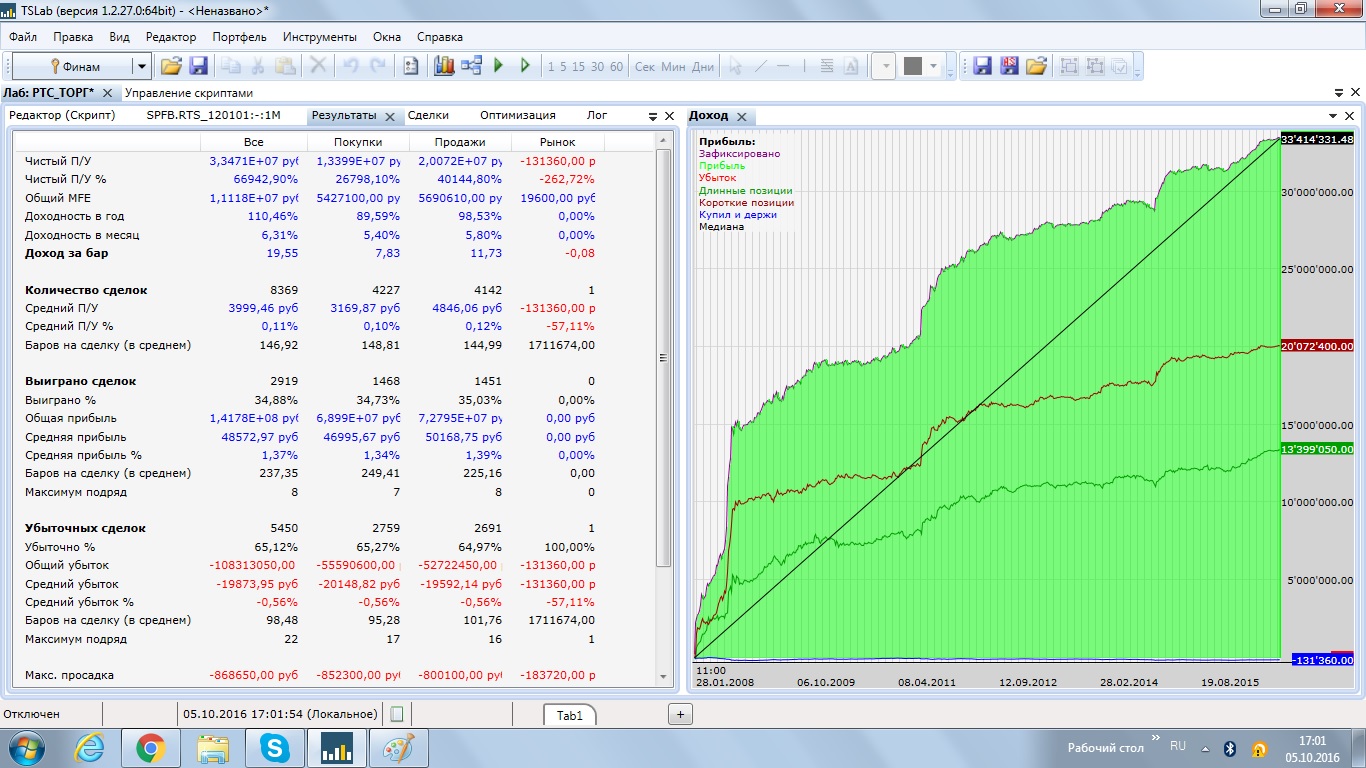Screen dimensions: 1366x768
Task: Save script using first floppy disk icon
Action: tap(198, 66)
